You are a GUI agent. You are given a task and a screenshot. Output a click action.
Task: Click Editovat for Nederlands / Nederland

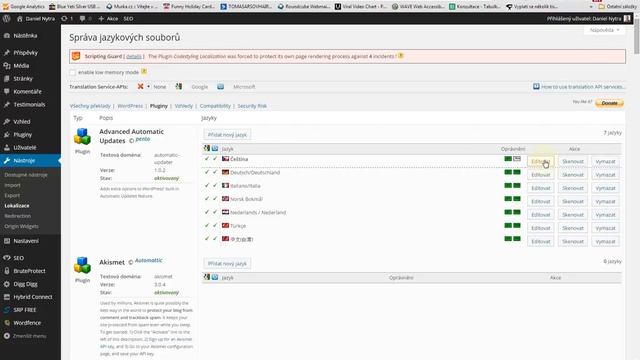coord(540,215)
